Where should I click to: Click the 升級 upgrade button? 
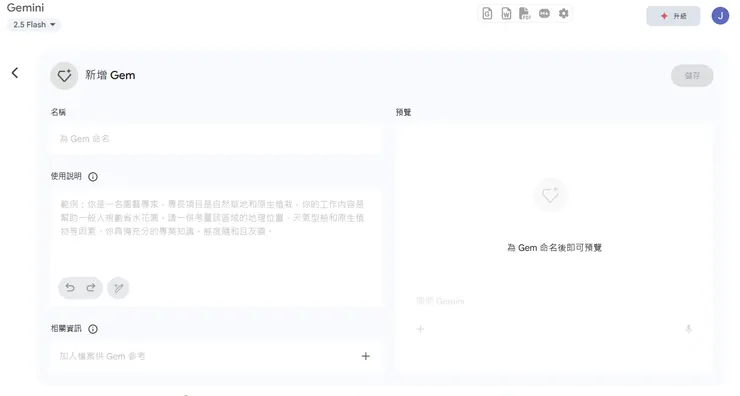pyautogui.click(x=673, y=16)
